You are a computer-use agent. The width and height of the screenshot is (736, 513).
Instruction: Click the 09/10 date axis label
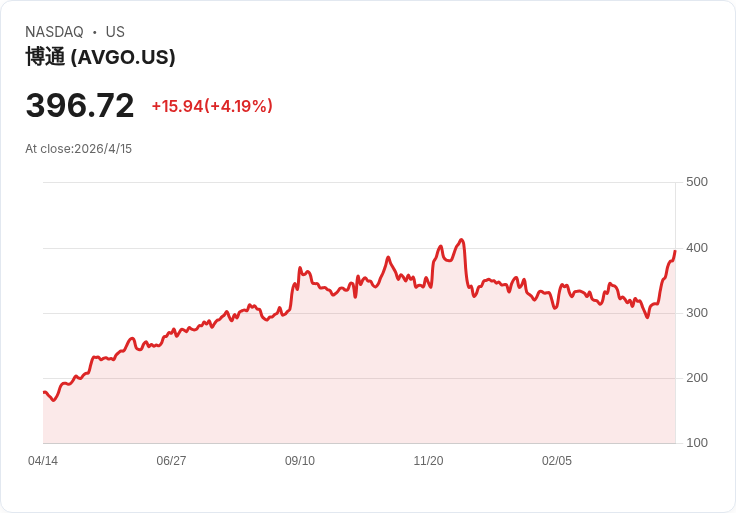pos(300,461)
